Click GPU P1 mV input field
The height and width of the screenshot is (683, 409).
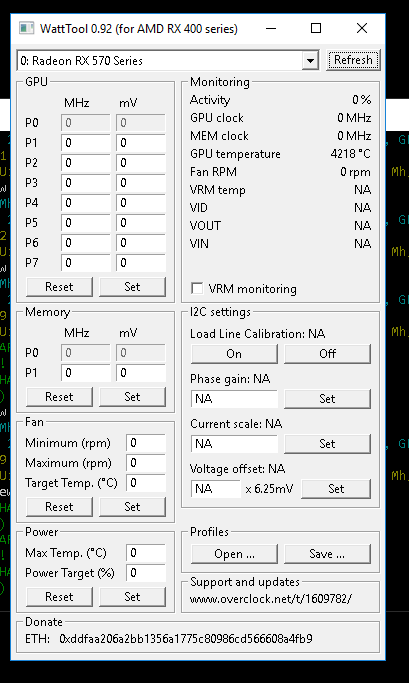(x=141, y=143)
